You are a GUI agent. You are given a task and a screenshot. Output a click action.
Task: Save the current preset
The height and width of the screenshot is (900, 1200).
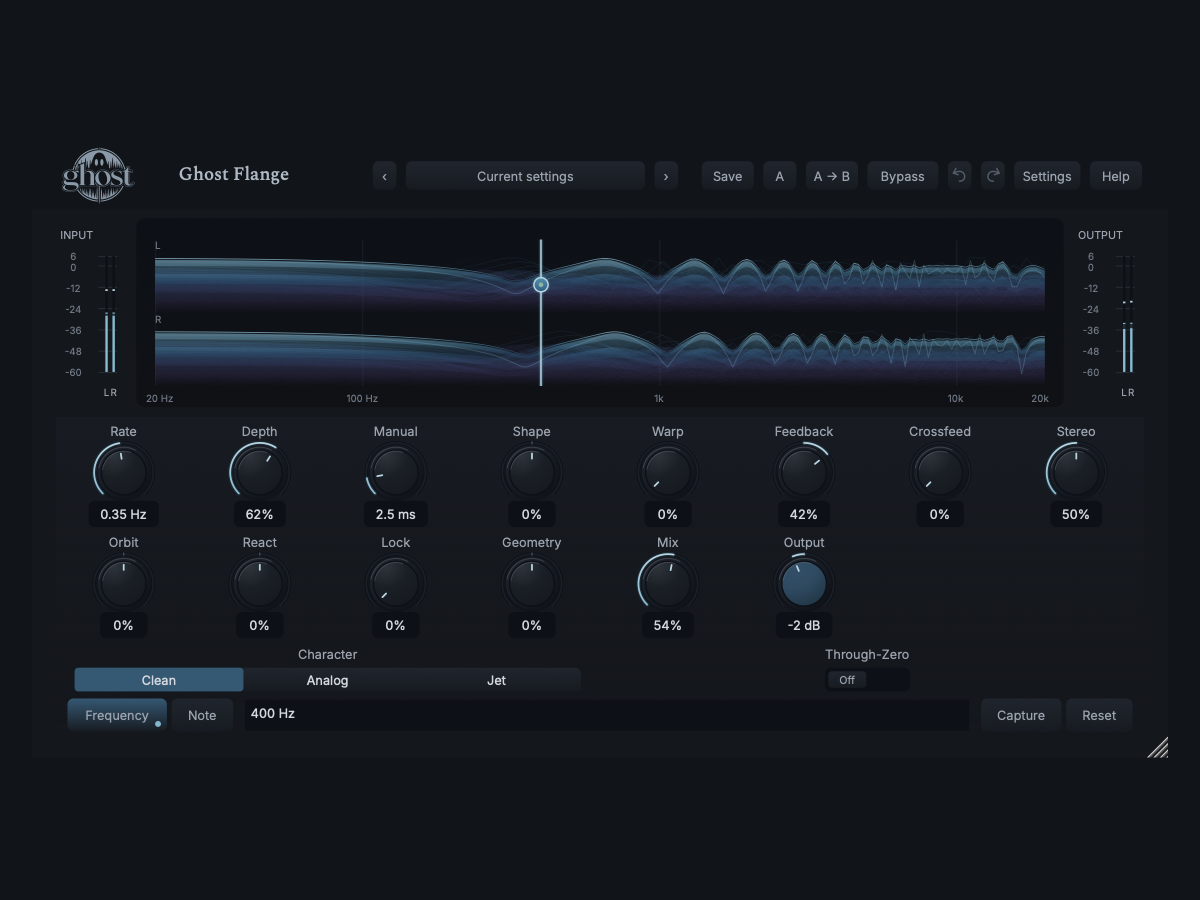(727, 176)
